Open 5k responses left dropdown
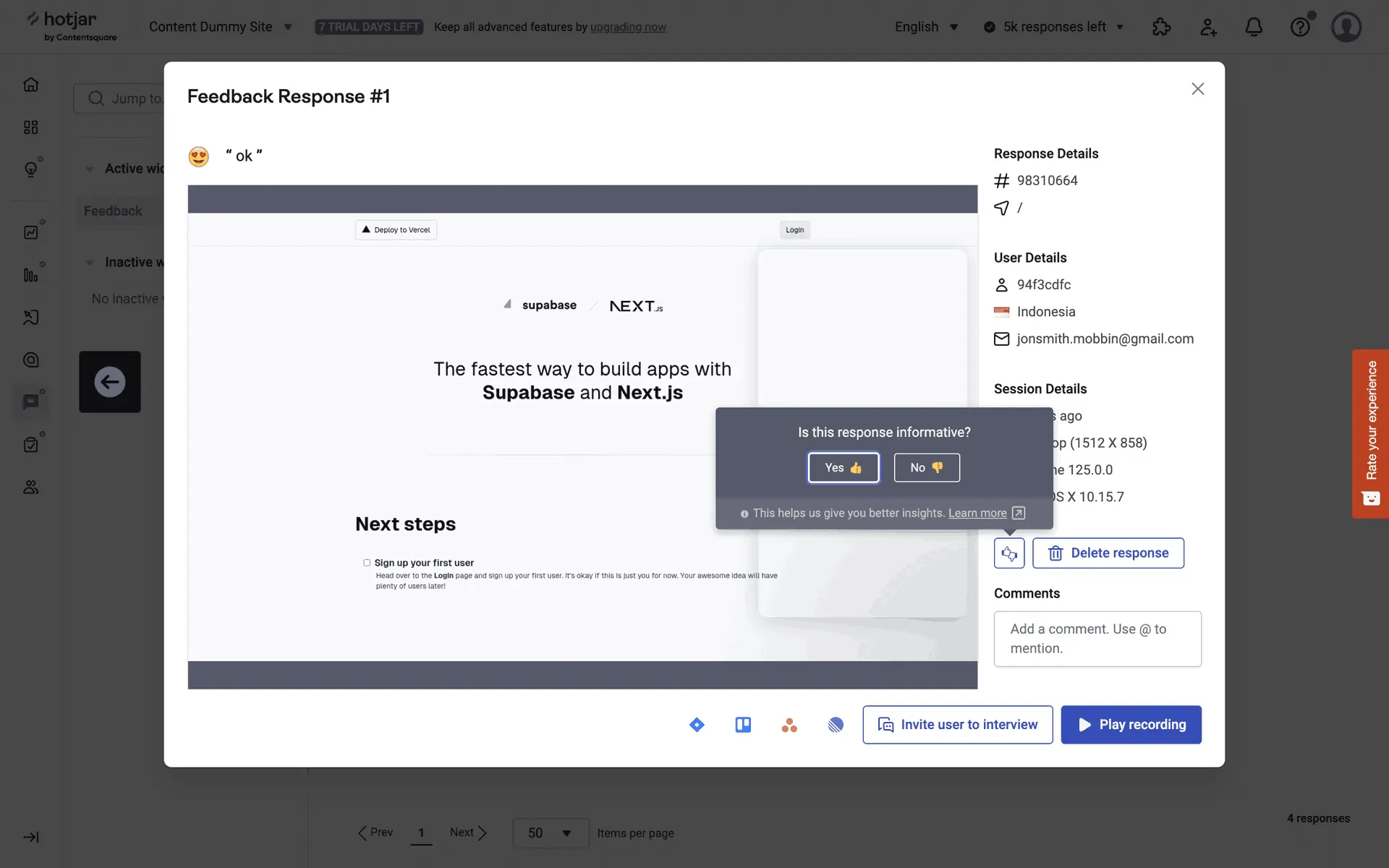 tap(1054, 27)
